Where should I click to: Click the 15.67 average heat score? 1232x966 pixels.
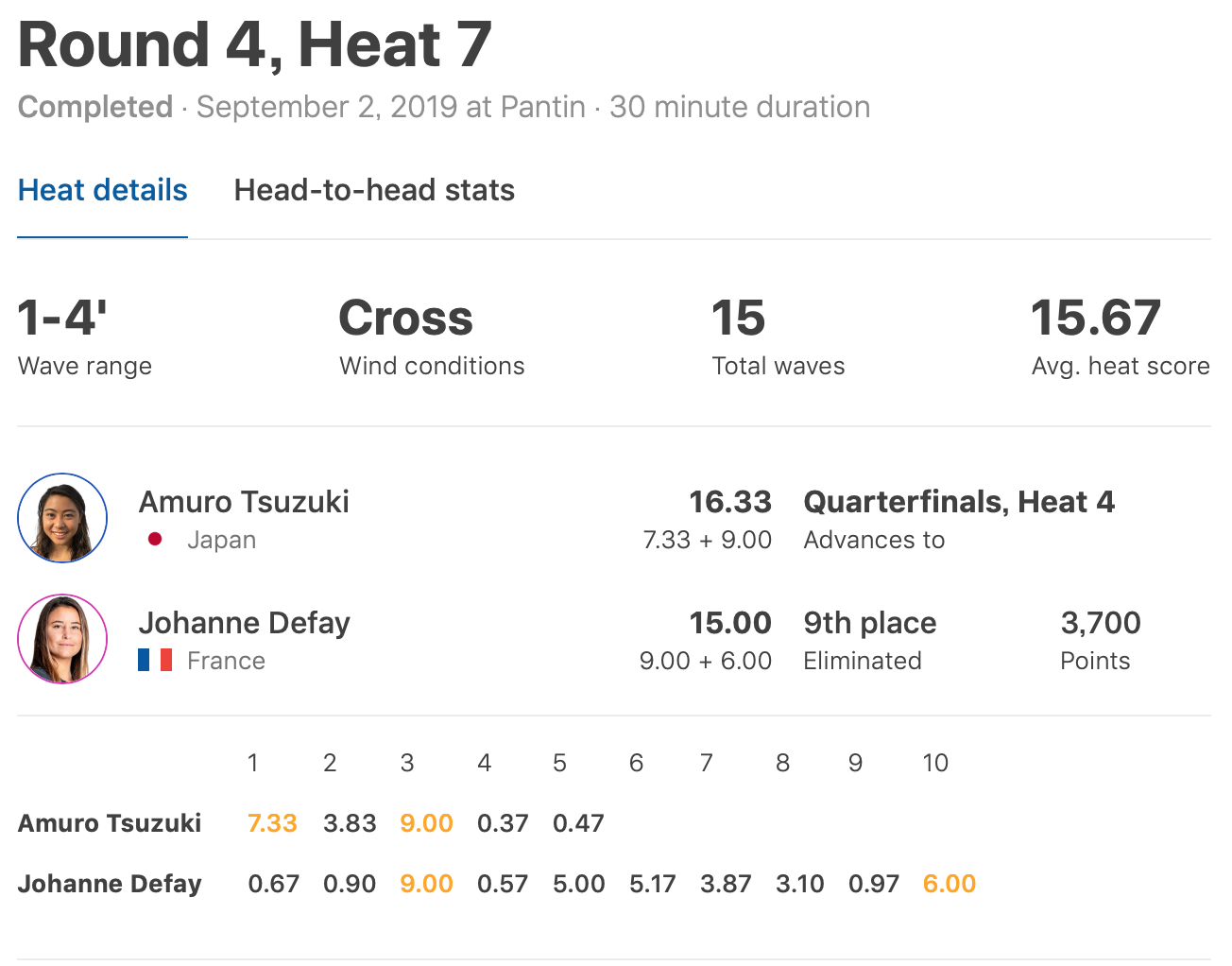(x=1096, y=319)
